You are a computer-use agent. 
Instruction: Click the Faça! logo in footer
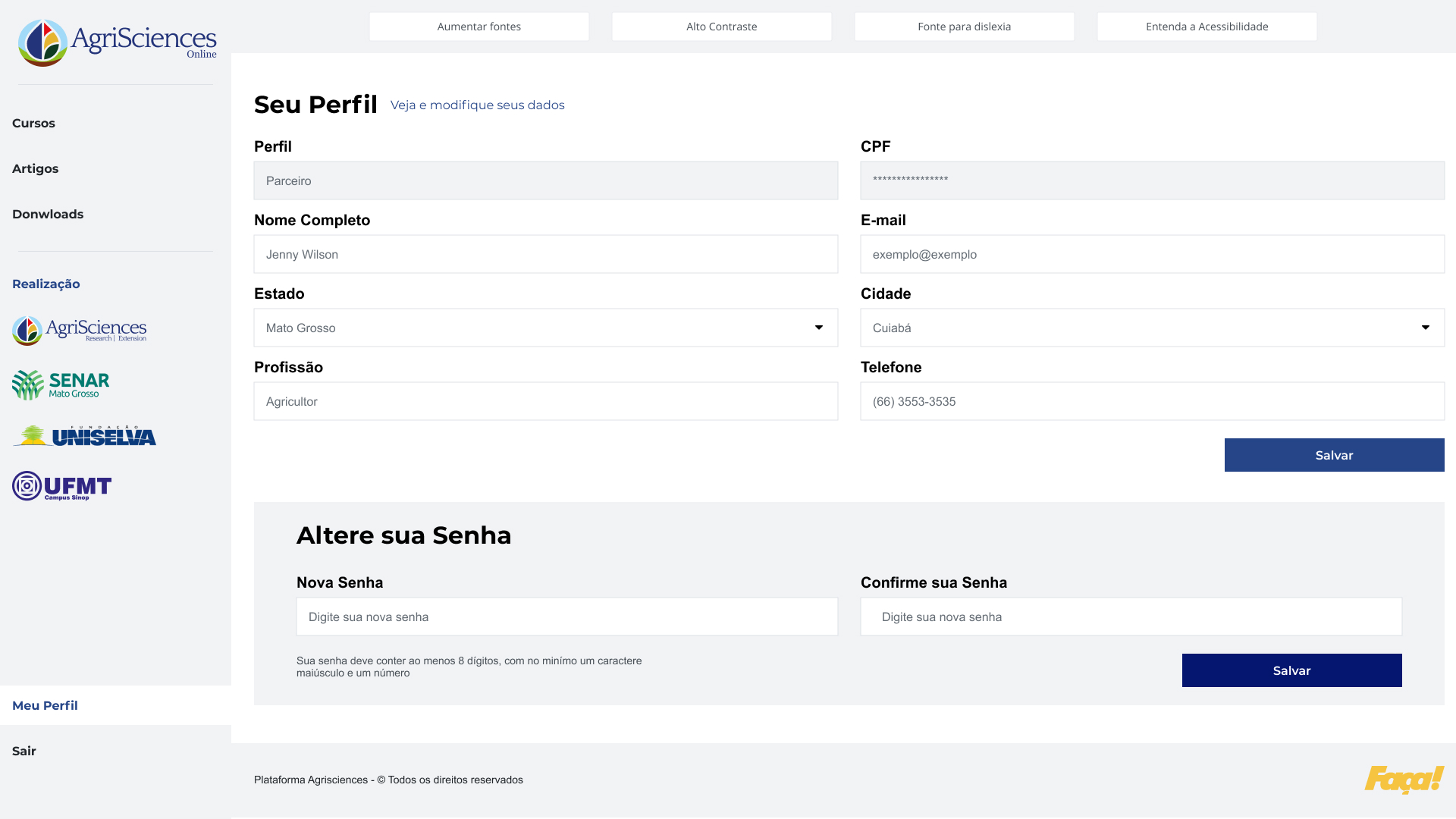(x=1403, y=779)
